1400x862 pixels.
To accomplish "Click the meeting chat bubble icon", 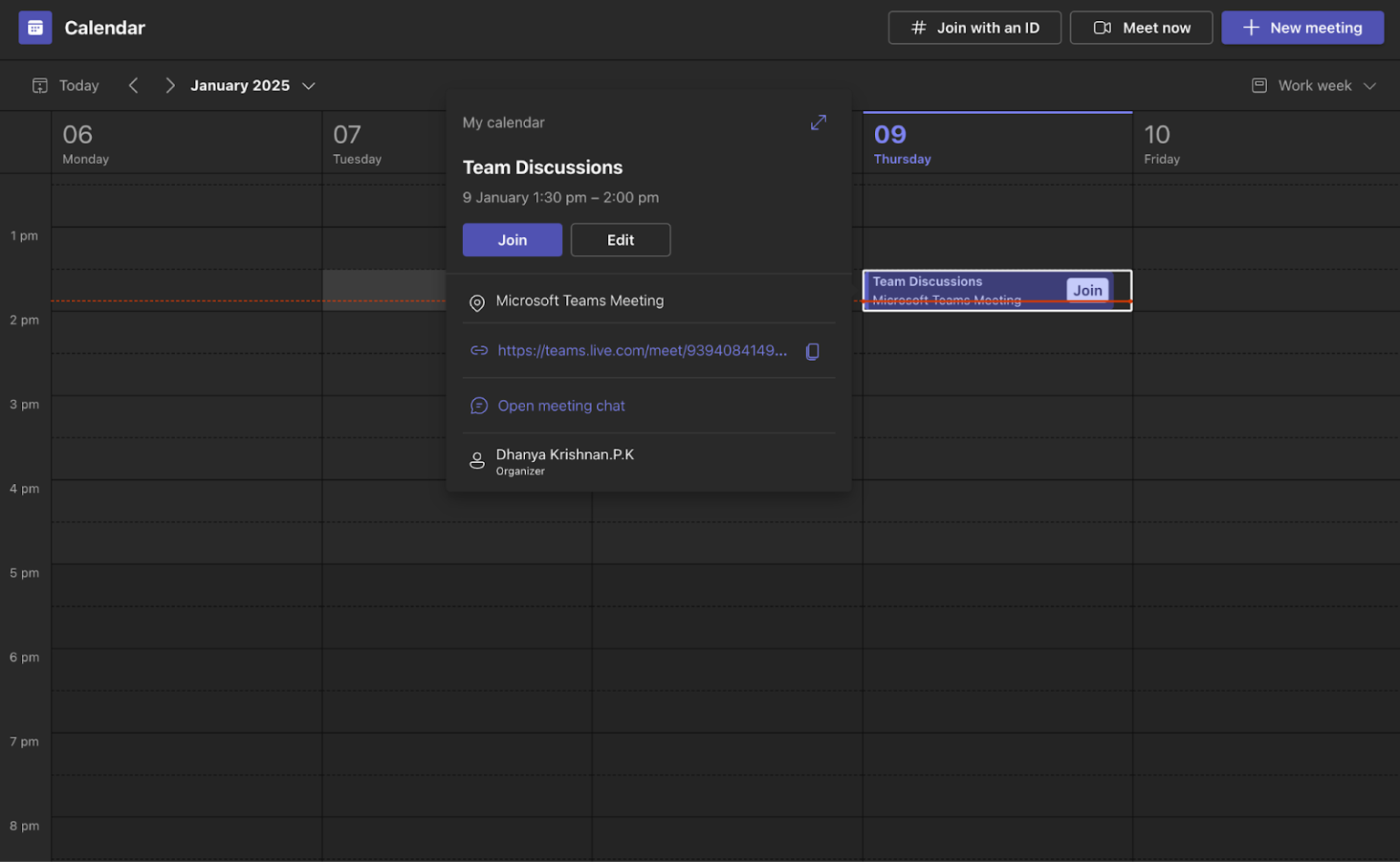I will tap(479, 405).
